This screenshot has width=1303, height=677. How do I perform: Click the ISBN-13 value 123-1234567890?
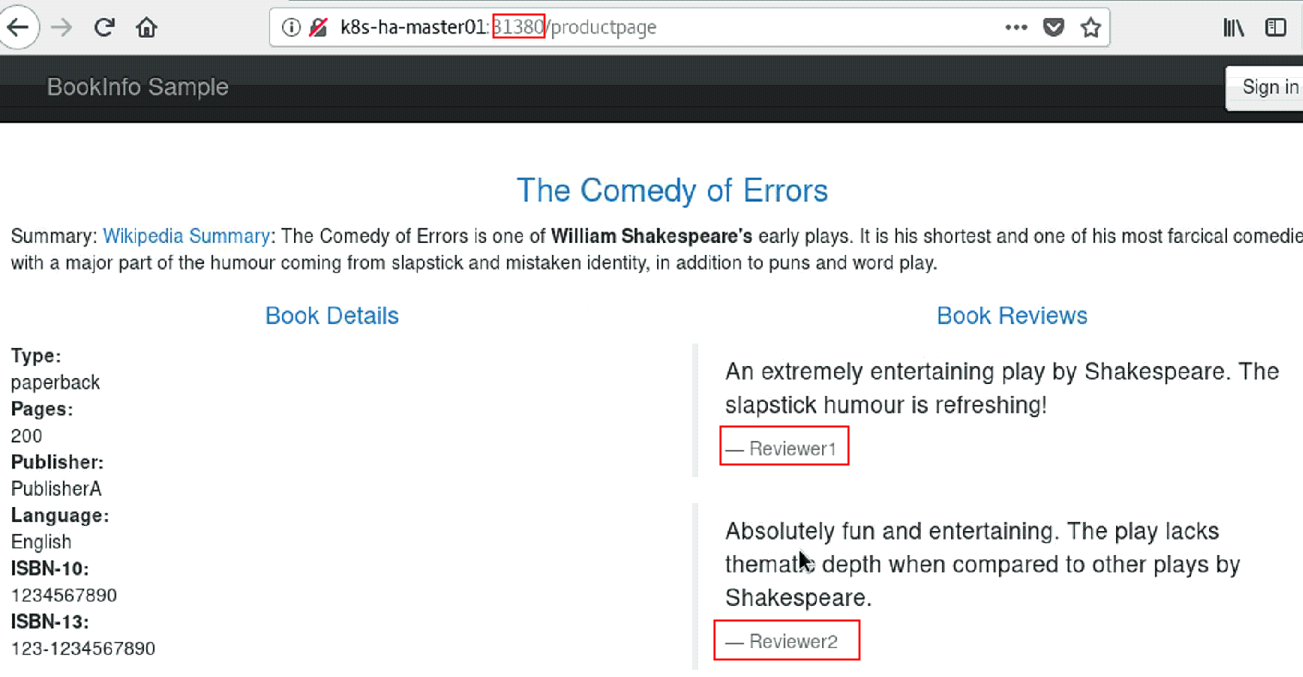[x=83, y=648]
